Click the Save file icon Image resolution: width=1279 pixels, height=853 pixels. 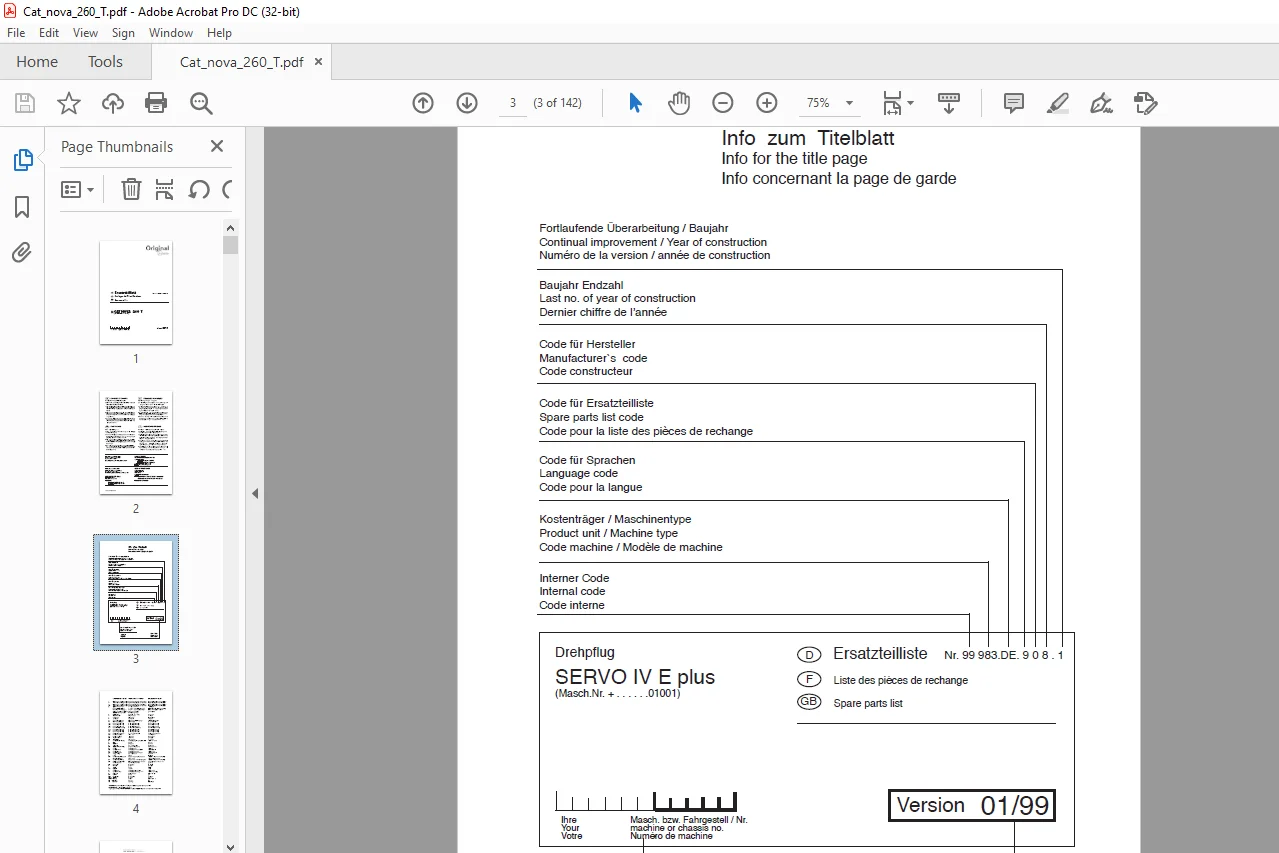click(x=25, y=103)
